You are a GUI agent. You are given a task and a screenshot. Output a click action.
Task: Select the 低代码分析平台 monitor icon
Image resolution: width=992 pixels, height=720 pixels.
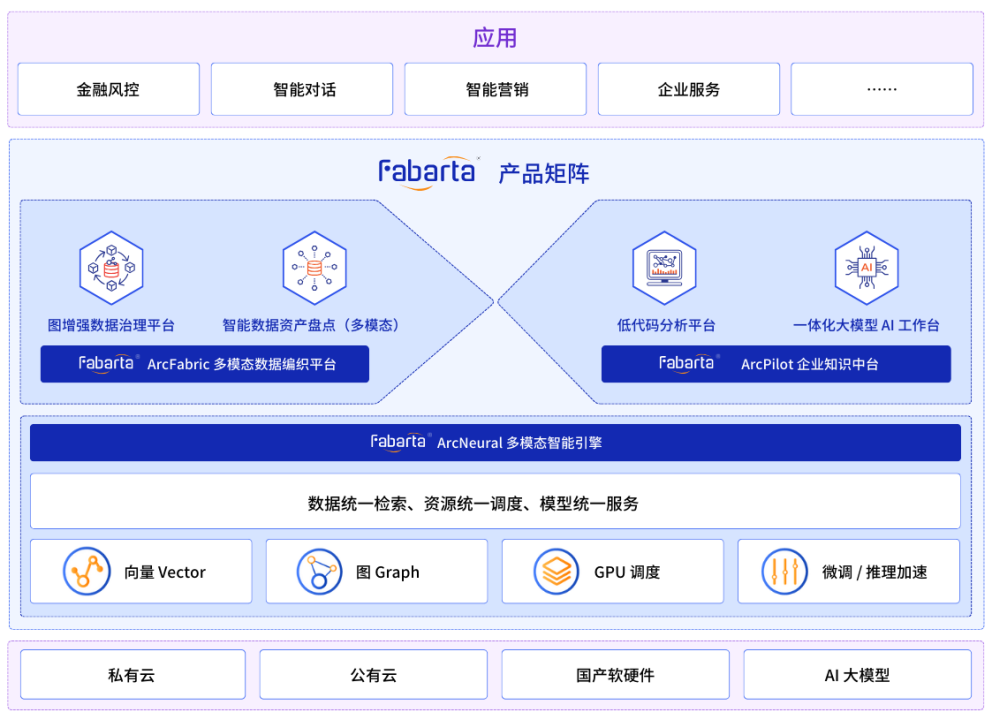(664, 268)
